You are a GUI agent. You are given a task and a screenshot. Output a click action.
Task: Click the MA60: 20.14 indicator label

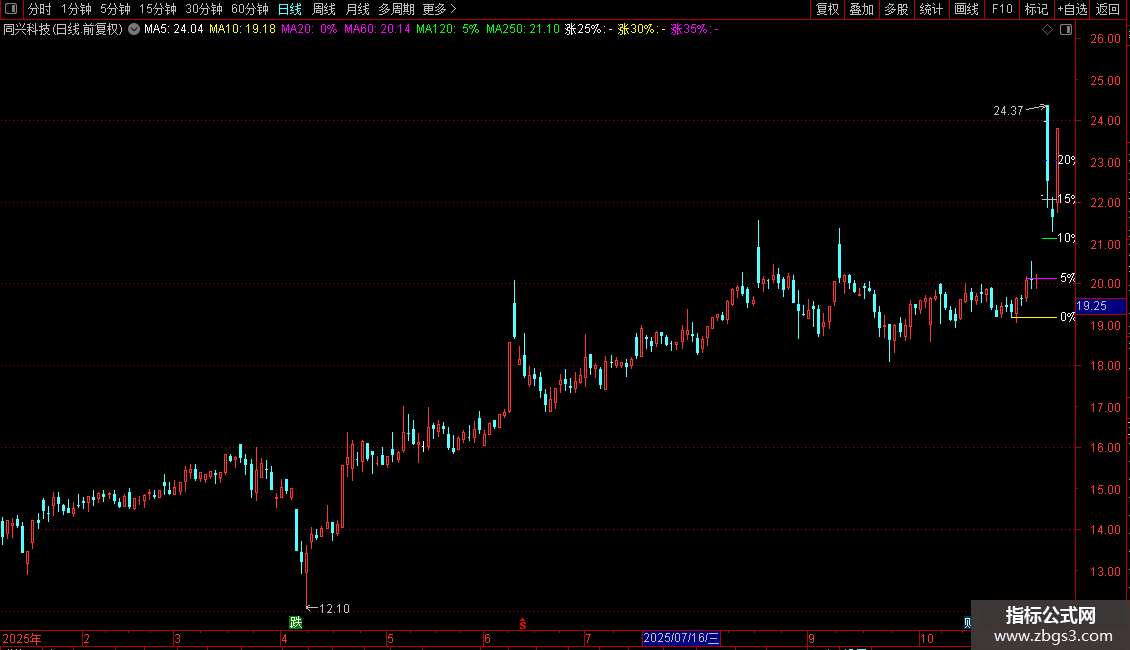(377, 30)
